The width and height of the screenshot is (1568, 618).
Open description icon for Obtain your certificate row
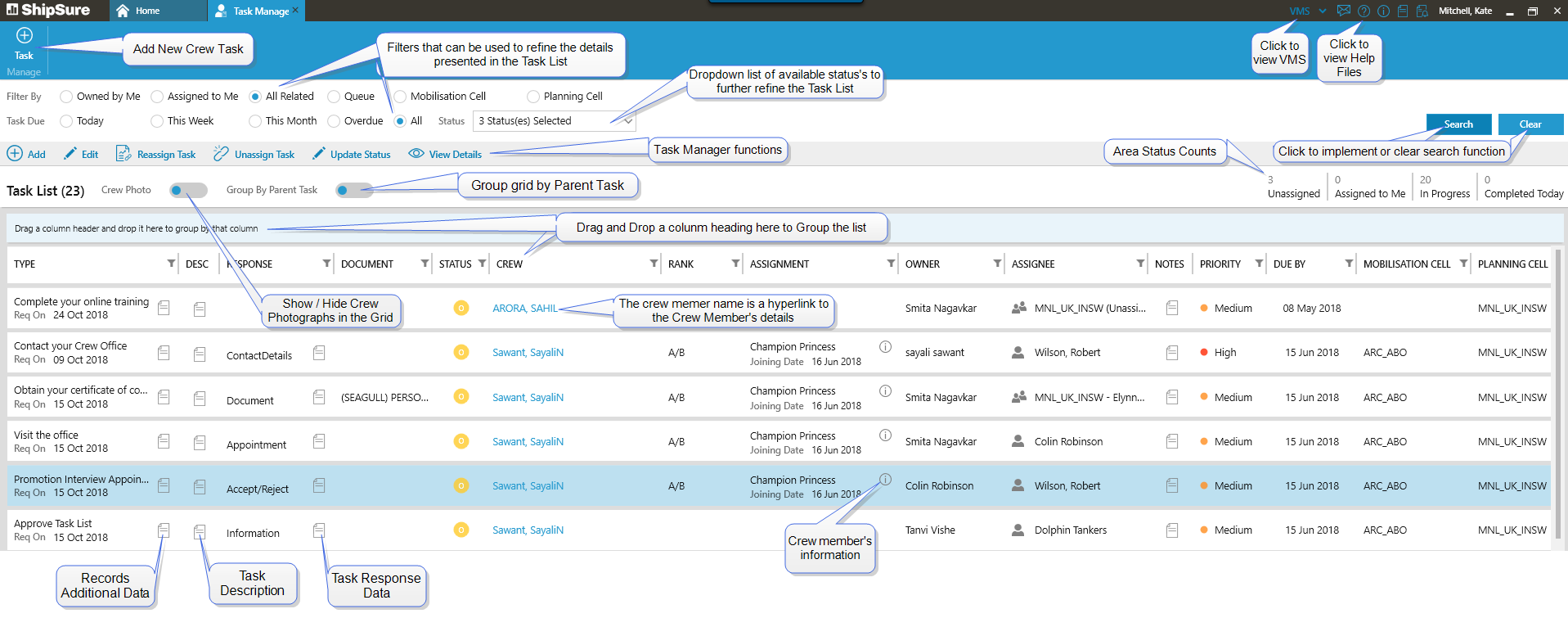coord(200,398)
